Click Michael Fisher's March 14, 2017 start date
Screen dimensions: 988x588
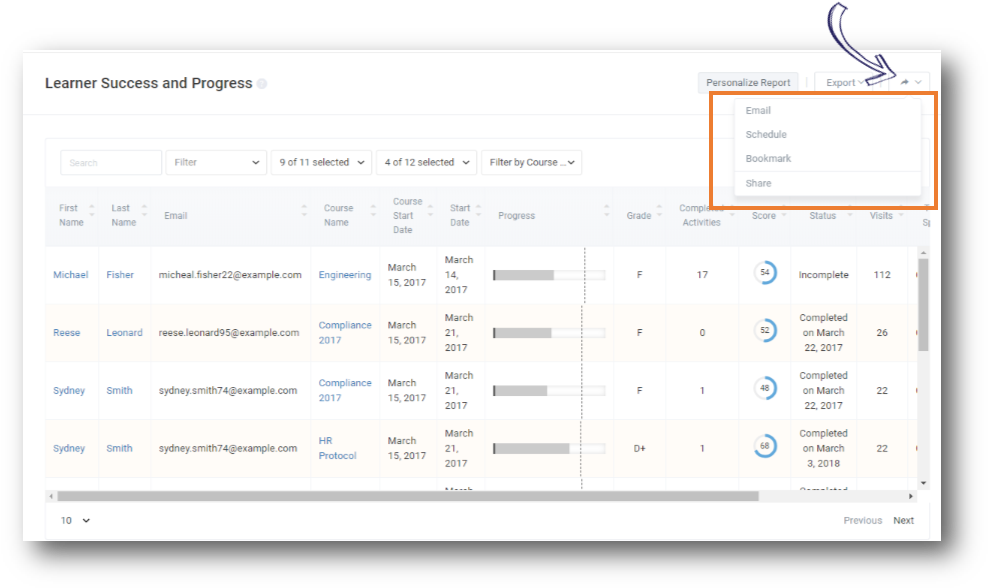coord(459,275)
